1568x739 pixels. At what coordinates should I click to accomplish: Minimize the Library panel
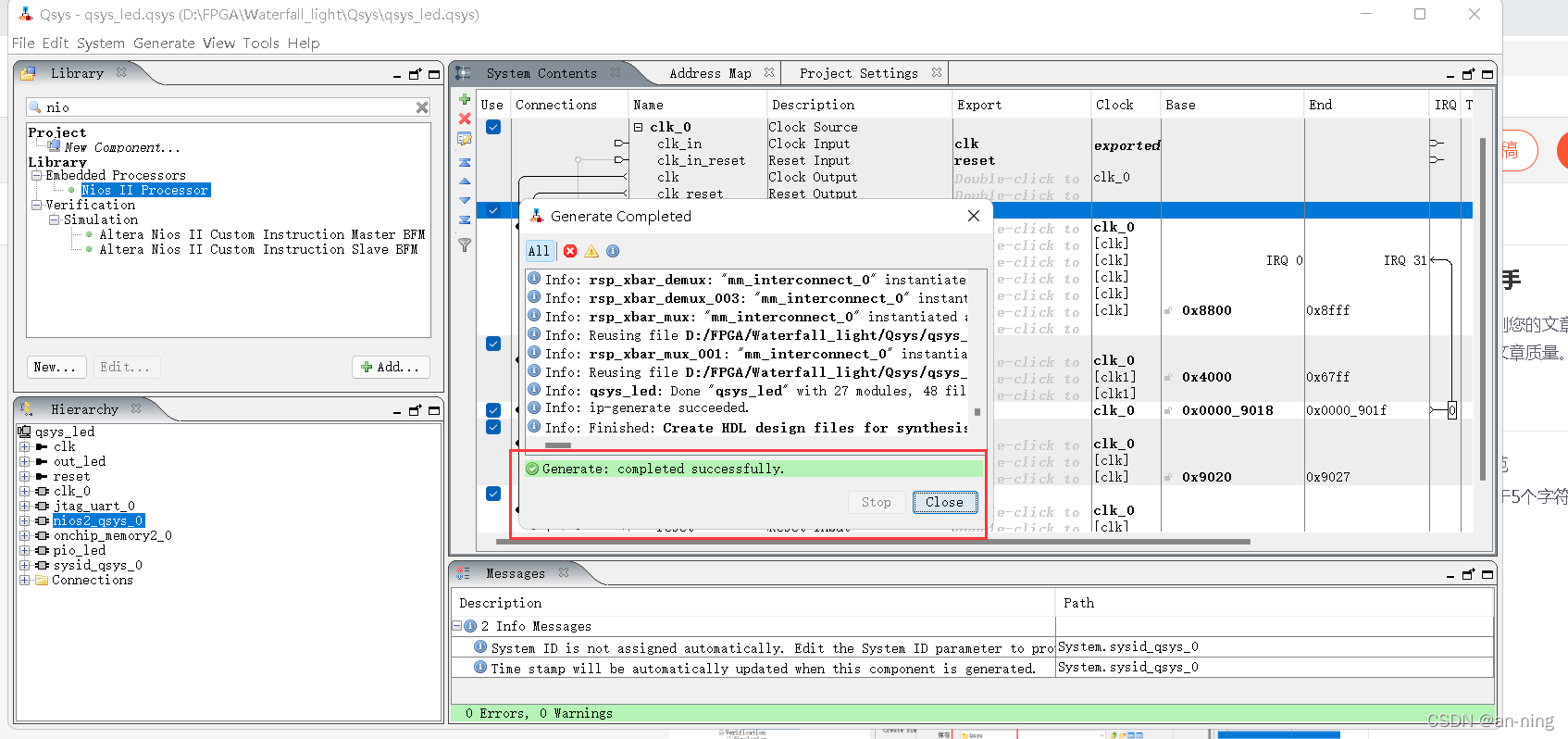click(397, 75)
